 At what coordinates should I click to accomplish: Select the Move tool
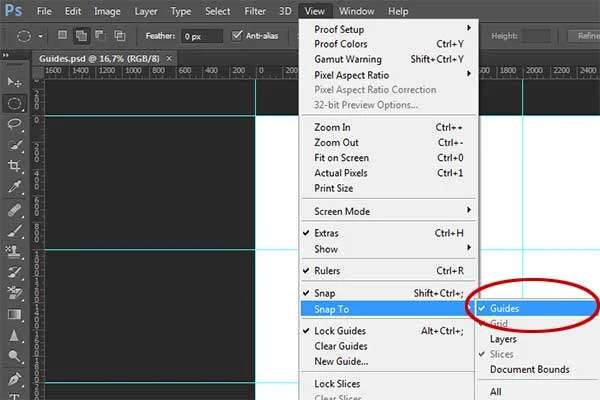click(x=15, y=82)
